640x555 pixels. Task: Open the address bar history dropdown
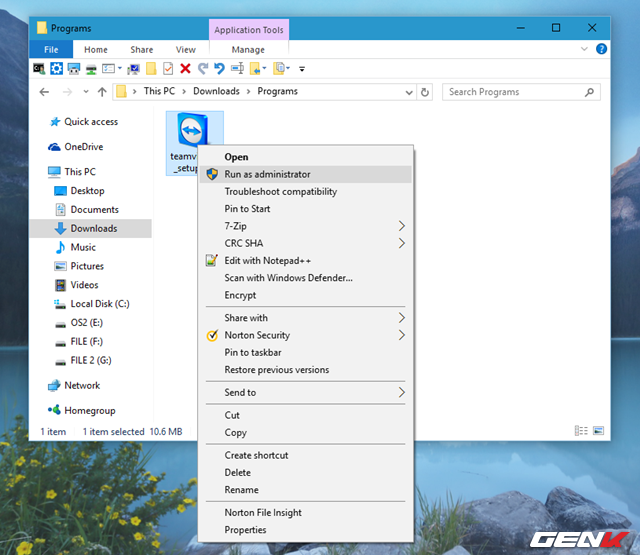(408, 92)
